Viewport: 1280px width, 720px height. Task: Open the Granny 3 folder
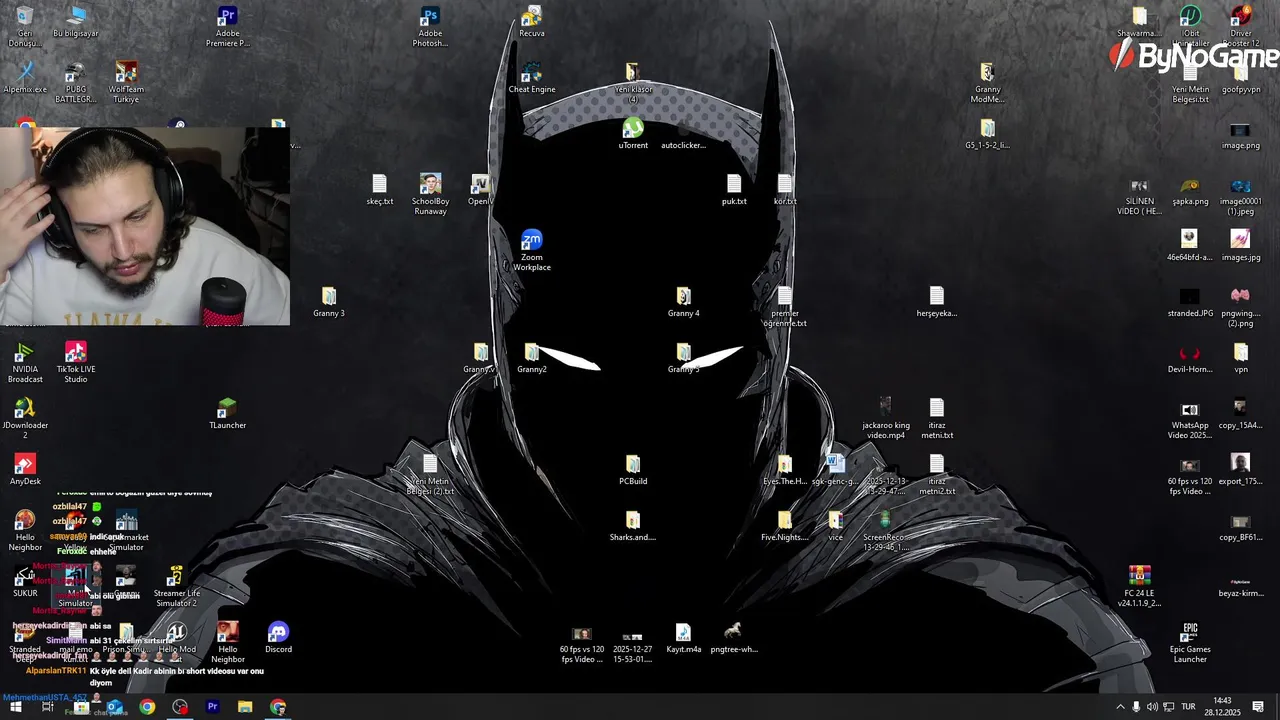click(329, 302)
